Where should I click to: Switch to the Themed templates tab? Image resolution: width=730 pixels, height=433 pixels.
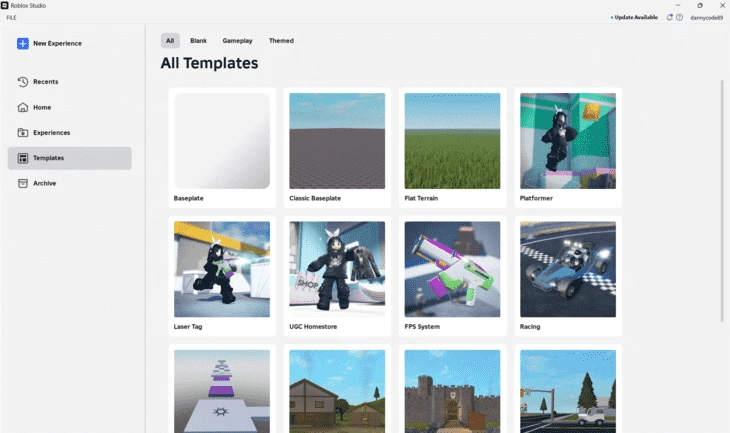[x=281, y=41]
